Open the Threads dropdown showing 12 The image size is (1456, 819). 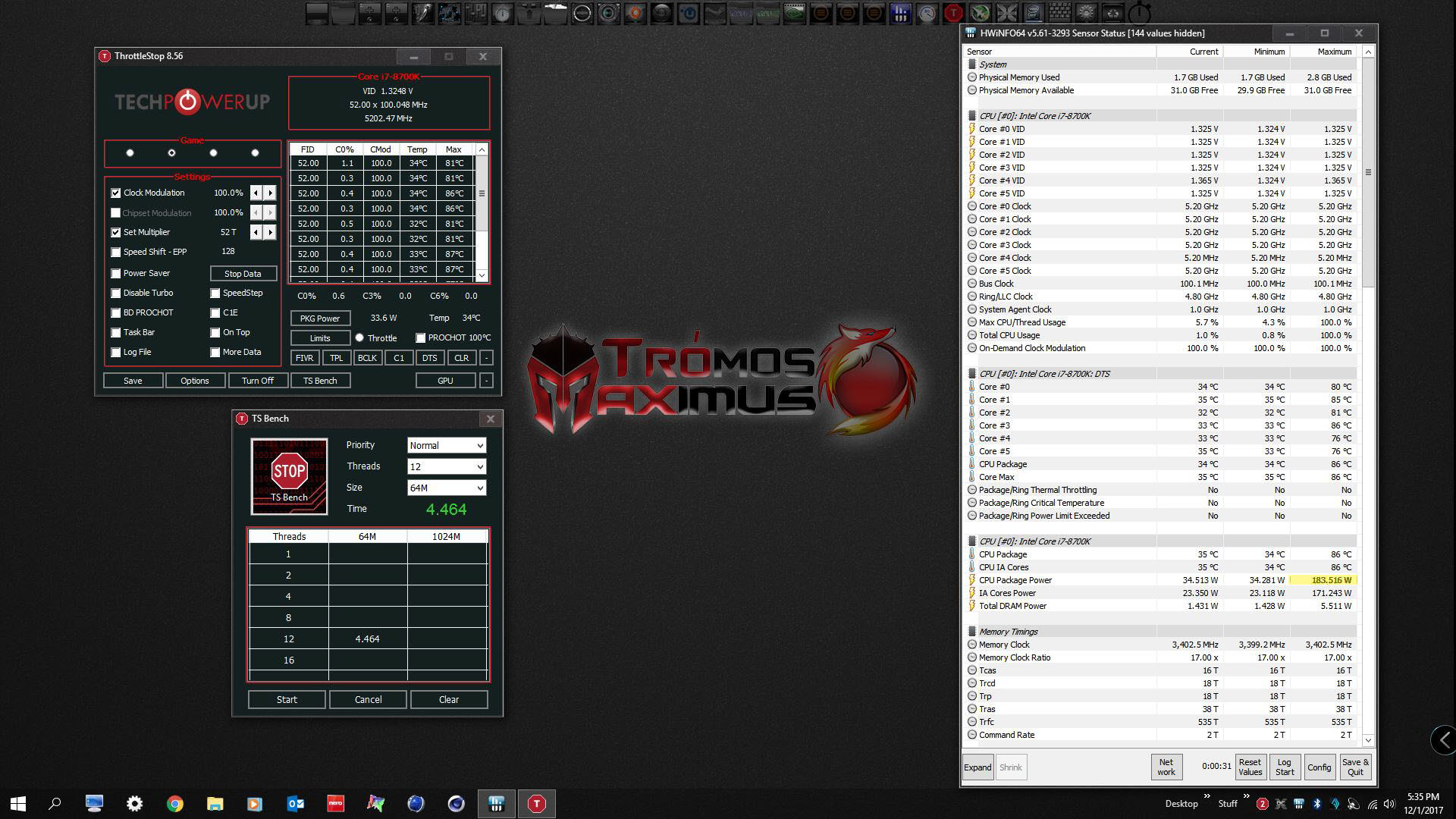click(446, 467)
